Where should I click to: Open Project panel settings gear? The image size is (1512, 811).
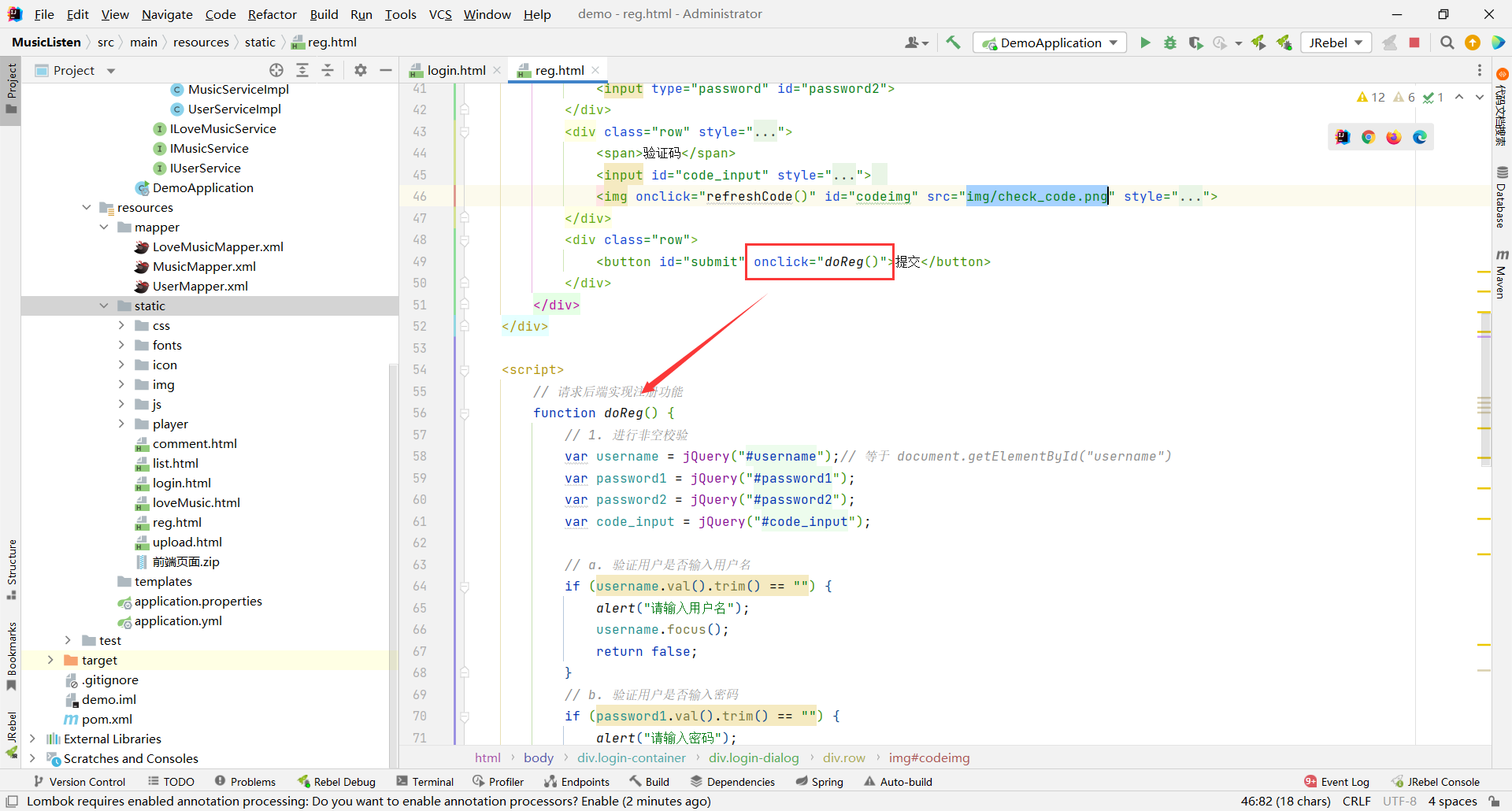click(x=361, y=70)
